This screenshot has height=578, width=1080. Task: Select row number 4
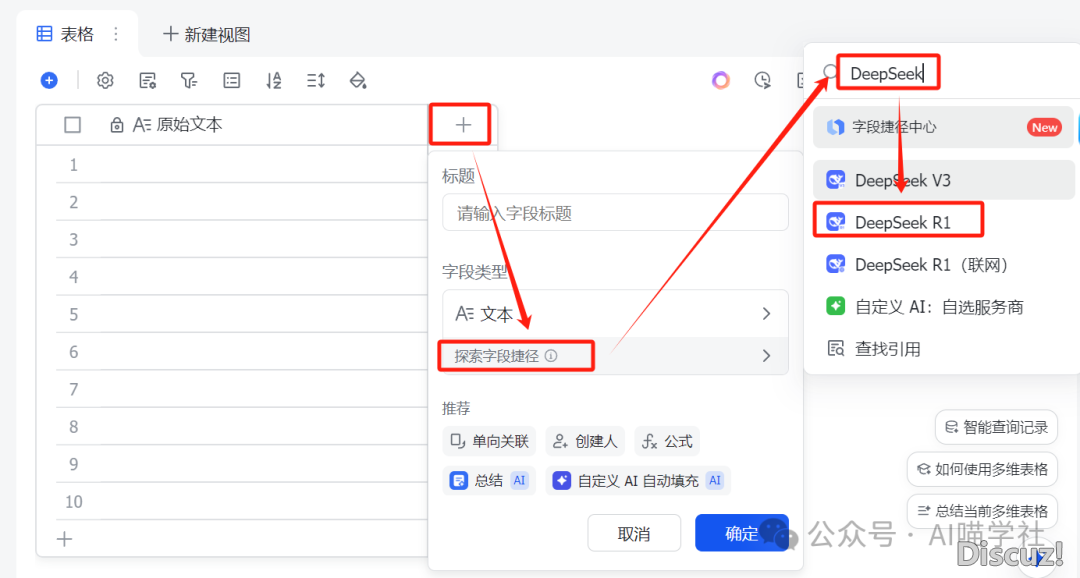tap(74, 278)
